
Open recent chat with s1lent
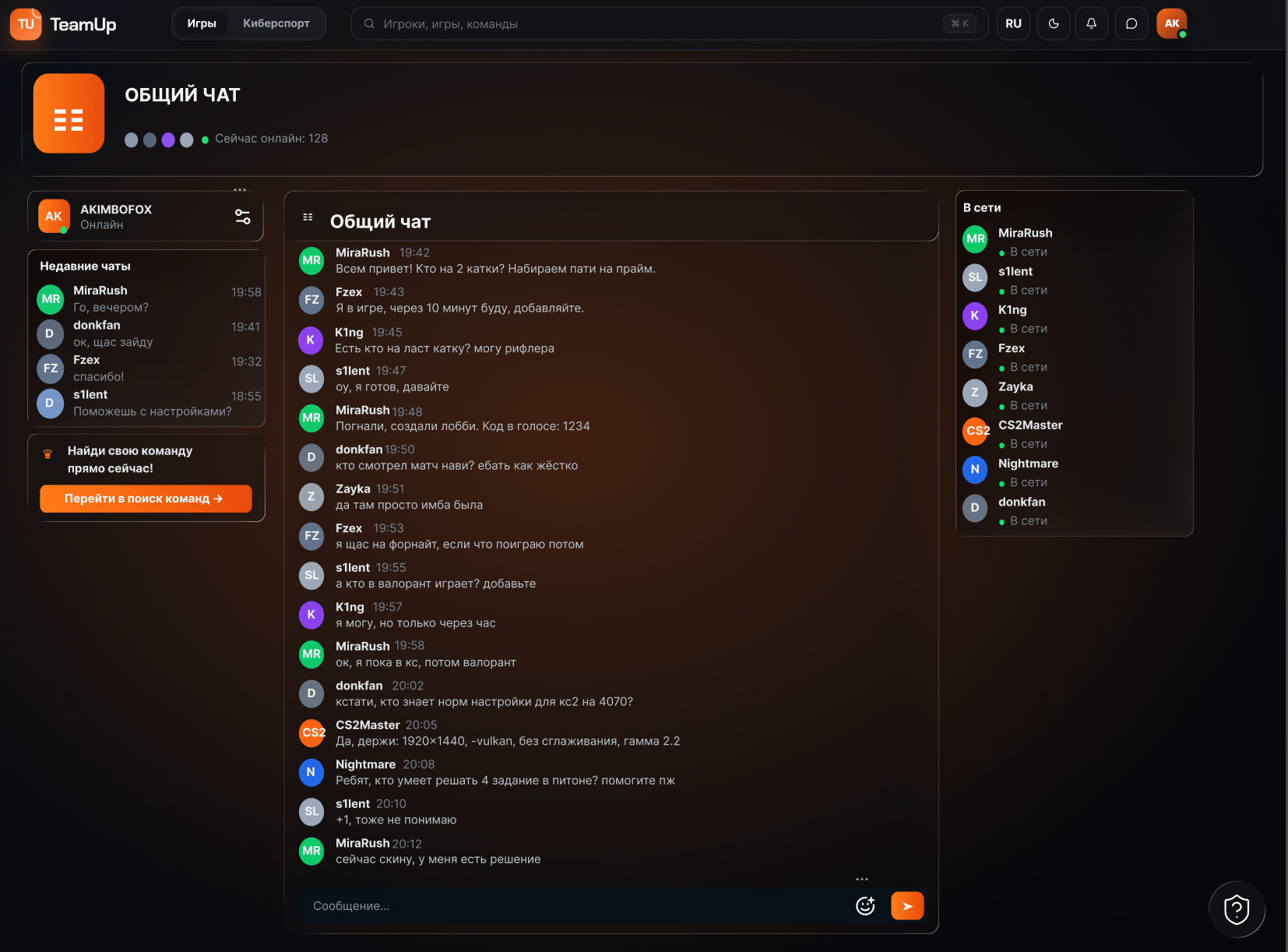pos(149,403)
